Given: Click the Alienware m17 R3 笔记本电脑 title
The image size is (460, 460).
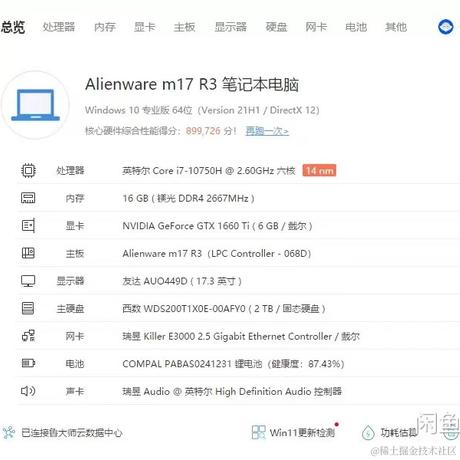Looking at the screenshot, I should (192, 84).
